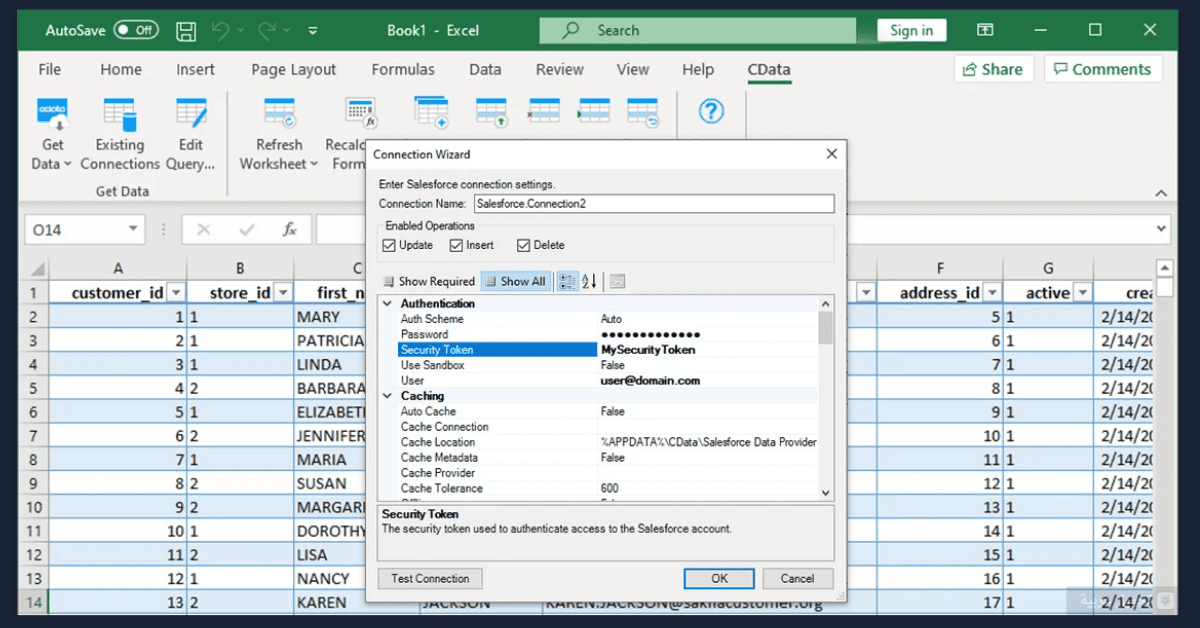Click the Property Pages icon in the wizard toolbar

click(617, 281)
